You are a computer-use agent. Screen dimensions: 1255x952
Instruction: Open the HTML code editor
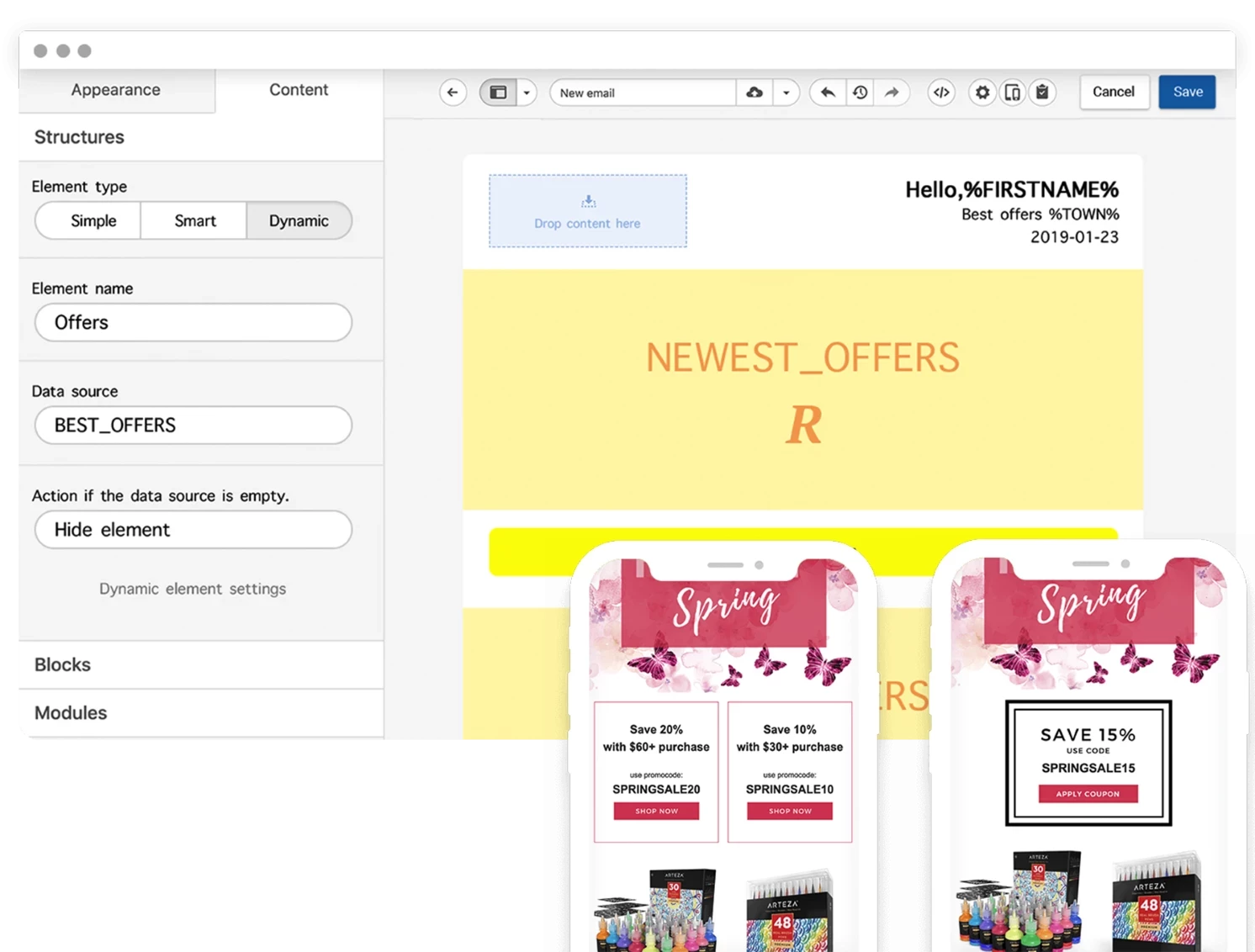(941, 93)
